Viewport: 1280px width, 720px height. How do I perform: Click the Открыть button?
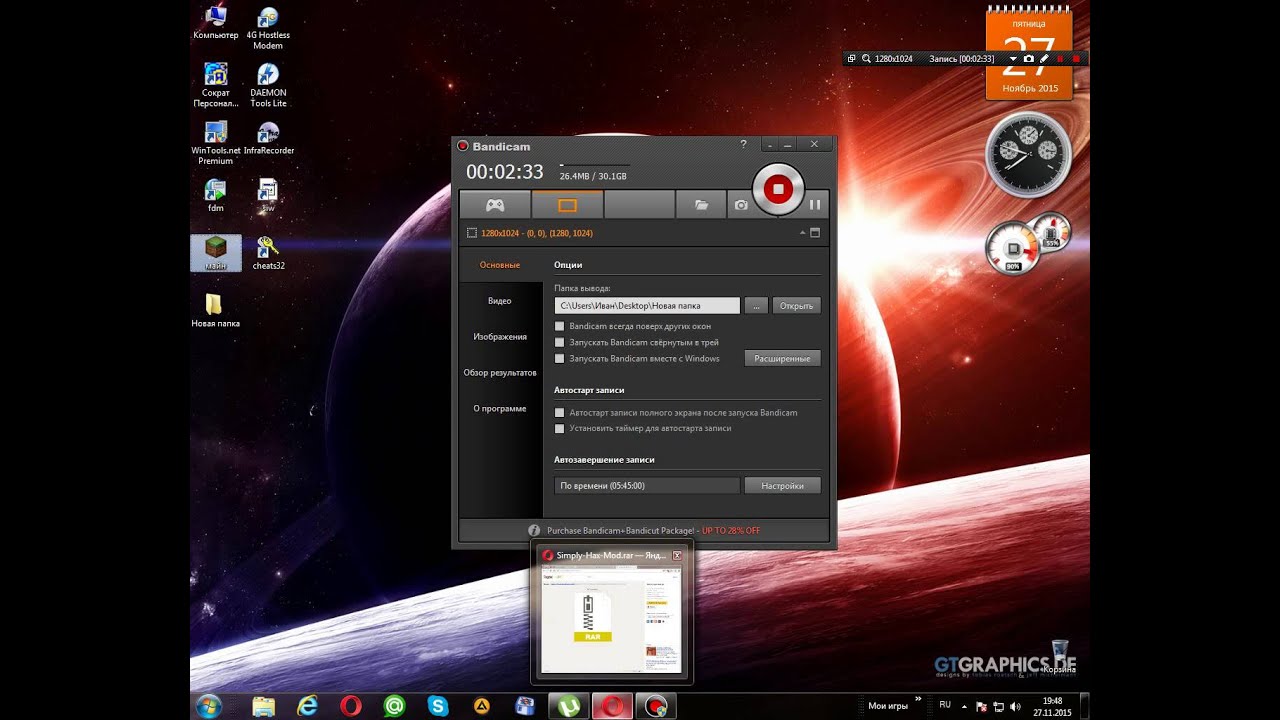(796, 306)
